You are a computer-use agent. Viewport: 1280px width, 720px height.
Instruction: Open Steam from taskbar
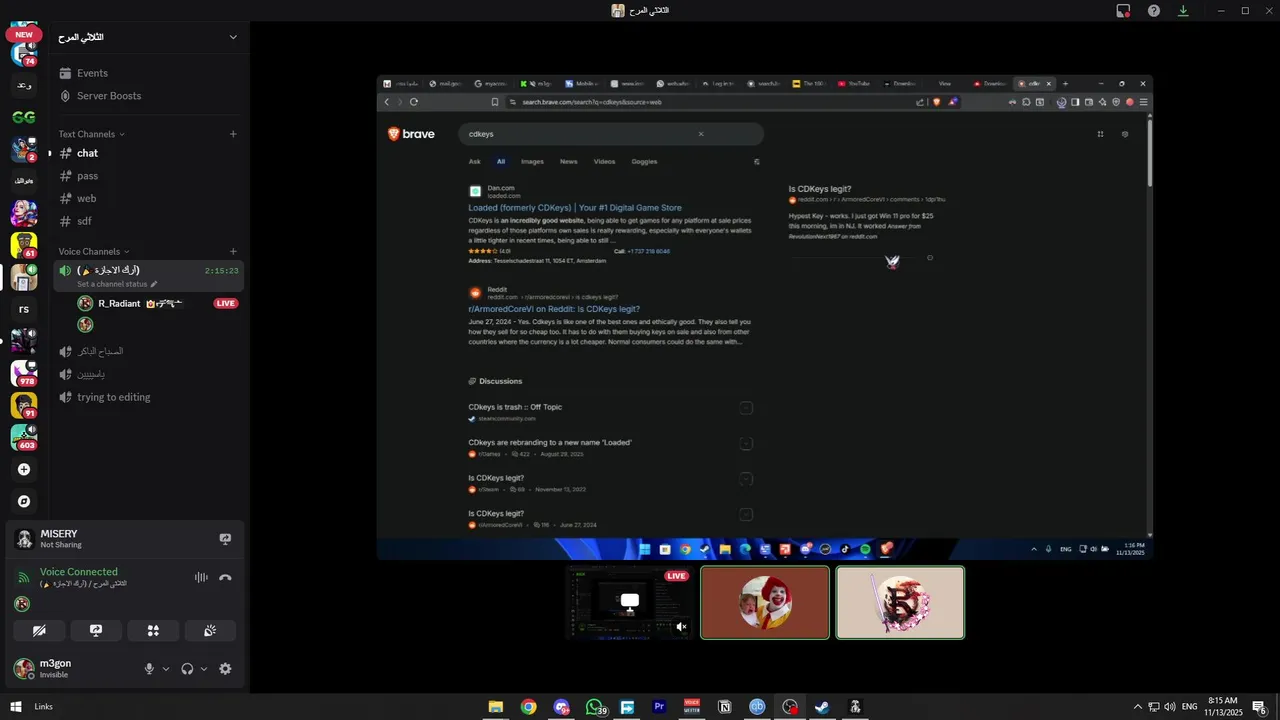click(822, 707)
